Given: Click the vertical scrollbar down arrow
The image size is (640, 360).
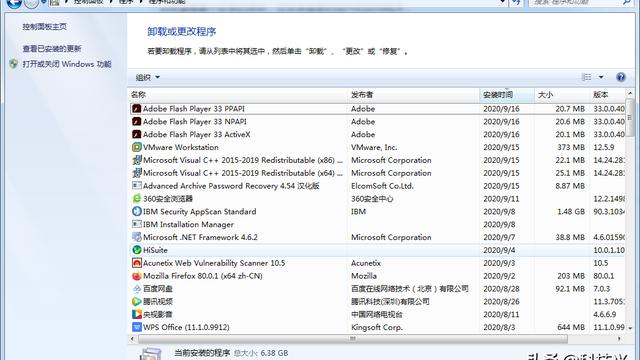Looking at the screenshot, I should pyautogui.click(x=630, y=328).
